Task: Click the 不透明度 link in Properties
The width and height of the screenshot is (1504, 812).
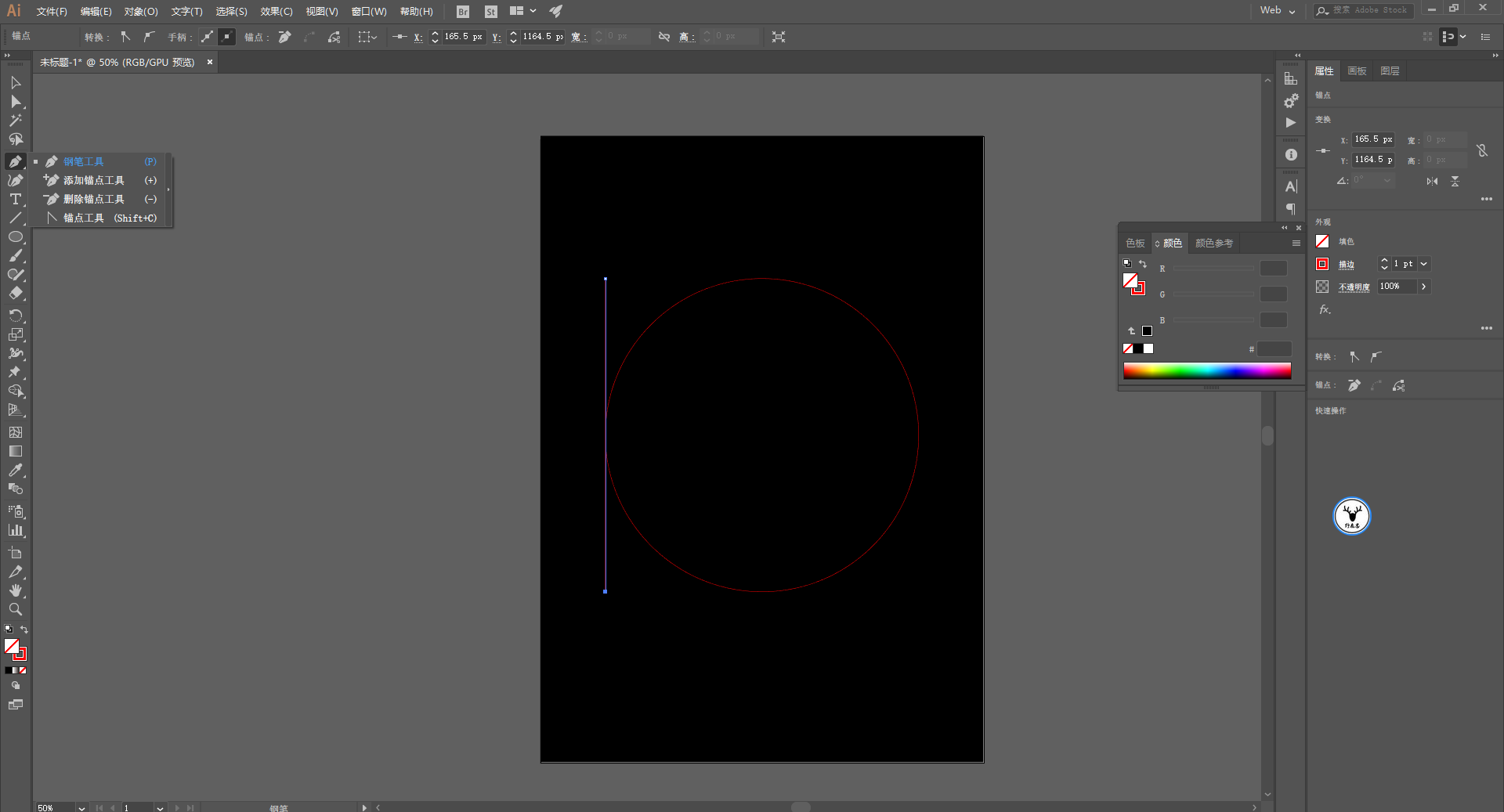Action: [1354, 287]
